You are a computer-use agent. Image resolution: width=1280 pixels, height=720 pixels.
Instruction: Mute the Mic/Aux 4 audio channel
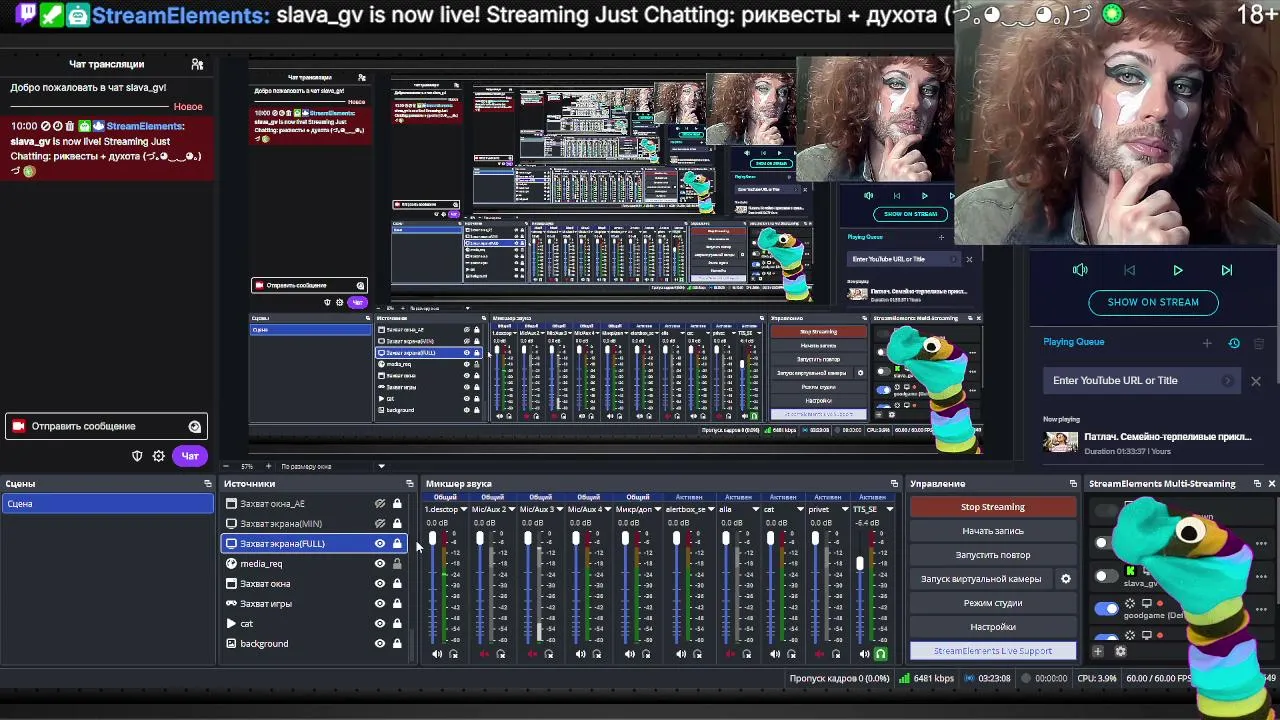click(x=581, y=654)
